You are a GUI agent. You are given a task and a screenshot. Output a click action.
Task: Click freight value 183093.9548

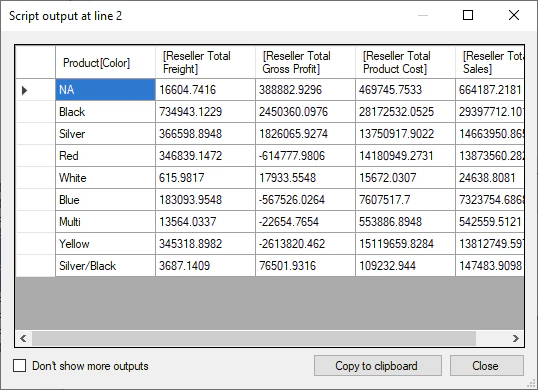(x=205, y=200)
